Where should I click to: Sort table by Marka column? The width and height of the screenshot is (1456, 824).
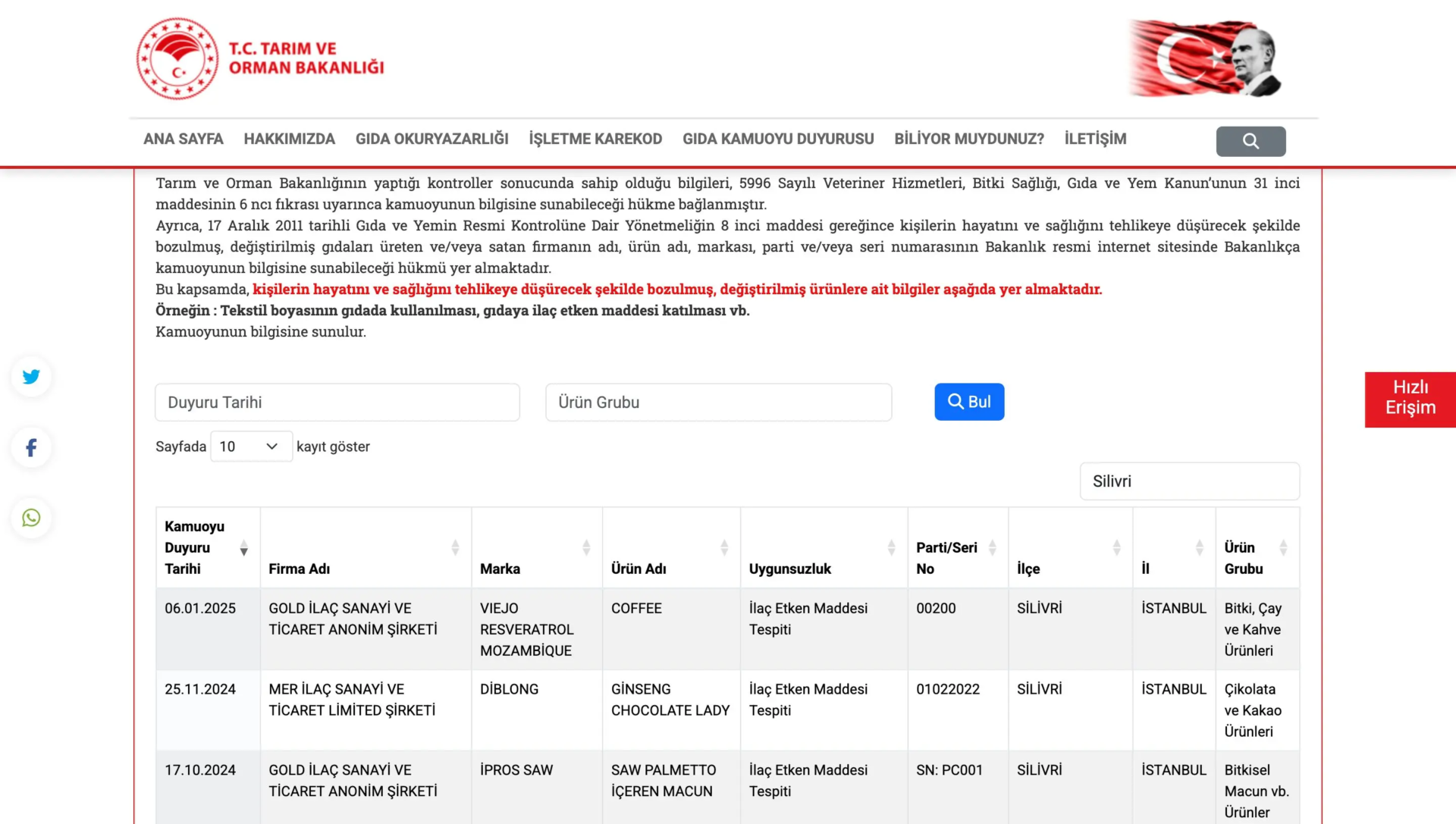586,547
